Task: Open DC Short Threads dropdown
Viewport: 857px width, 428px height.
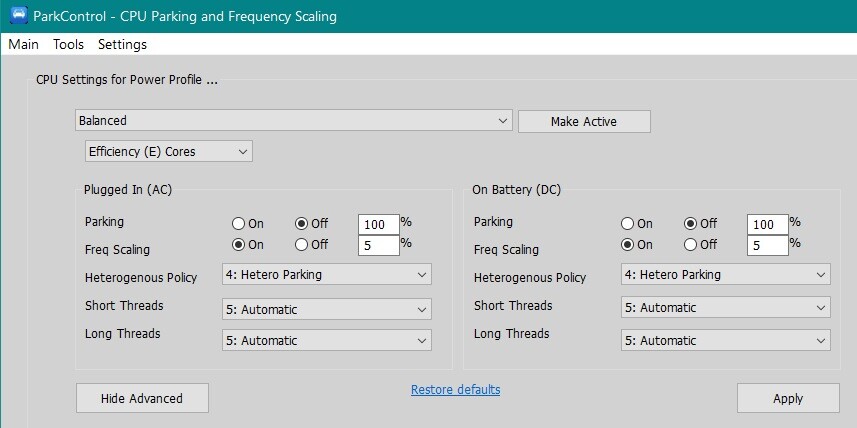Action: [726, 307]
